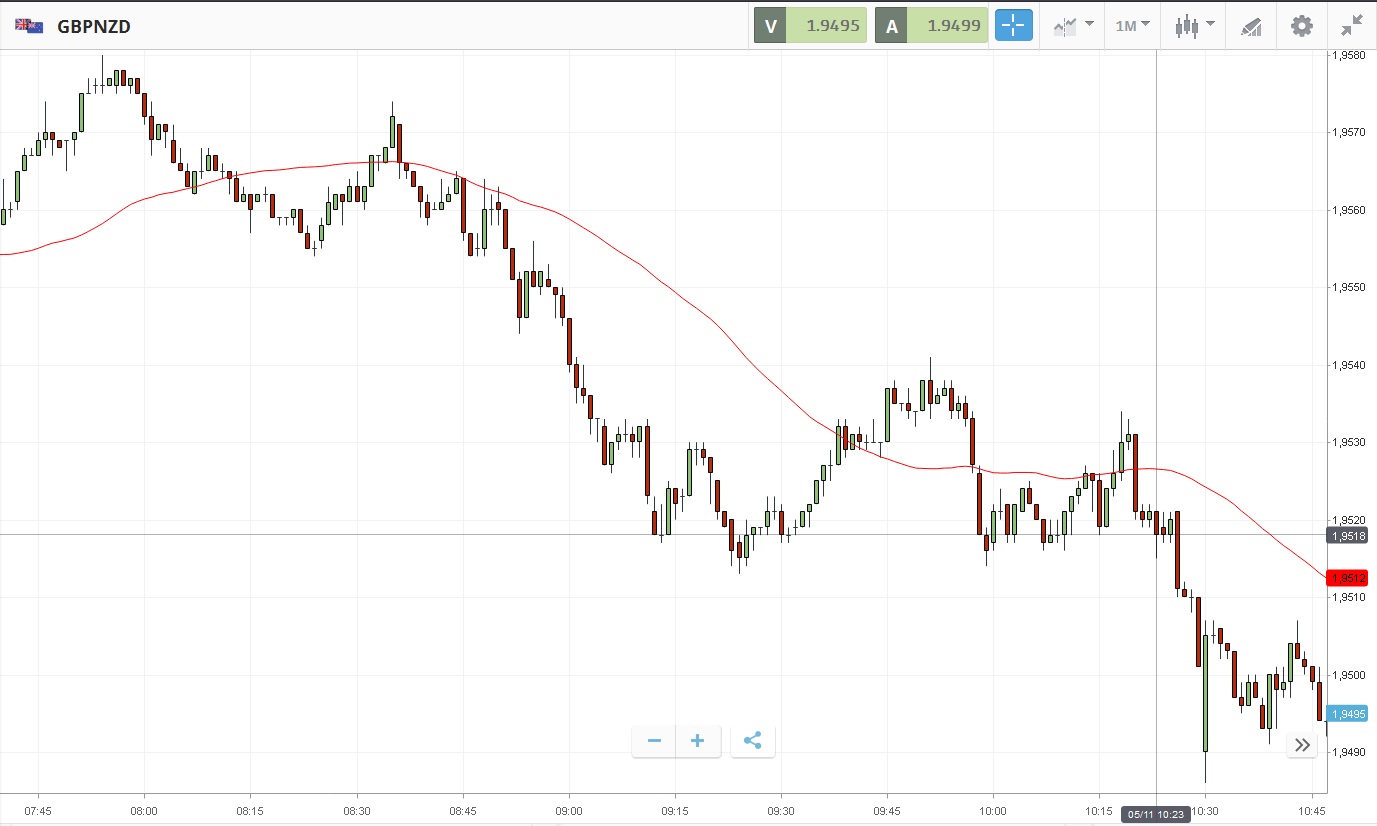
Task: Select the drawing tools icon
Action: coord(1251,26)
